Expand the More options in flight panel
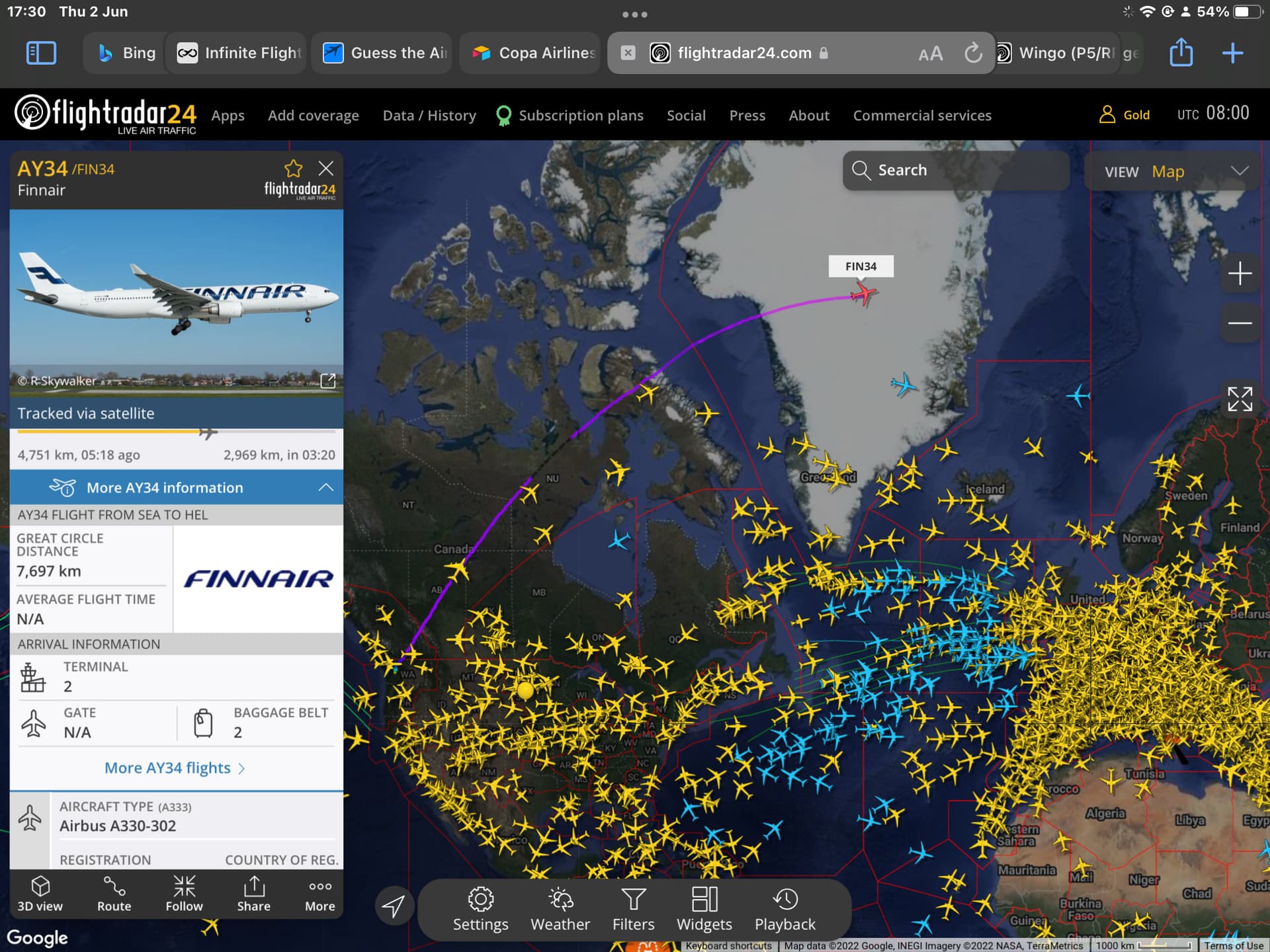Screen dimensions: 1270x952 319,894
